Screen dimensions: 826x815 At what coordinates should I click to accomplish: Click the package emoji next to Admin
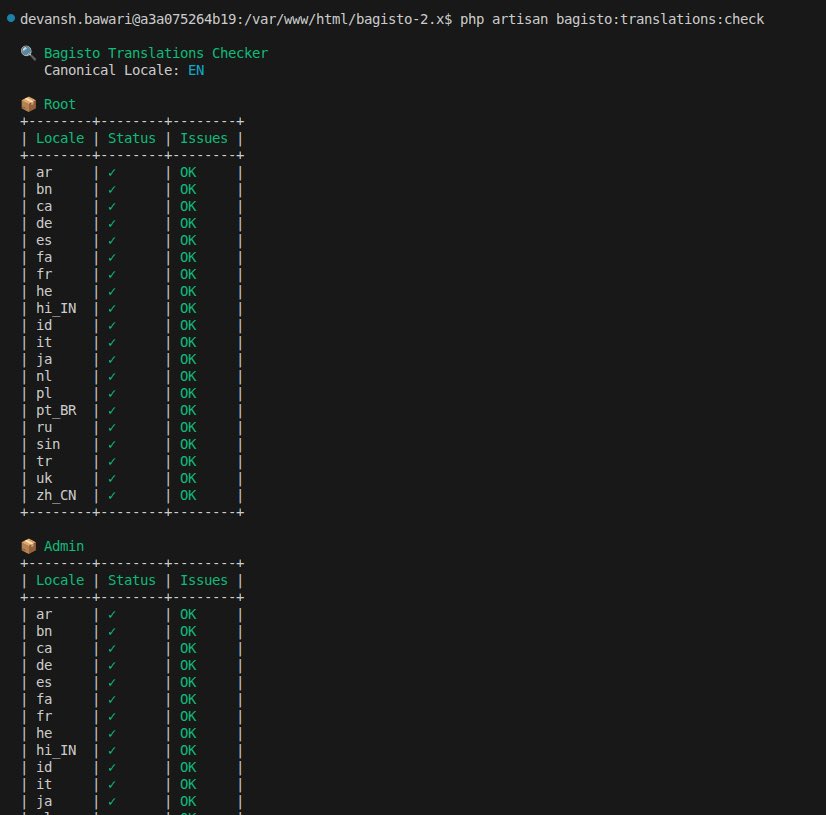coord(28,546)
